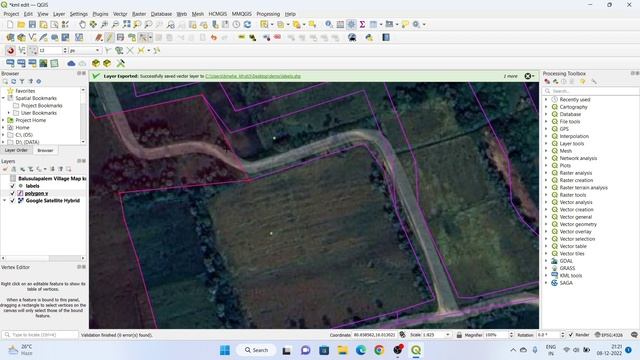Open the Processing menu
The width and height of the screenshot is (640, 360).
click(x=268, y=14)
